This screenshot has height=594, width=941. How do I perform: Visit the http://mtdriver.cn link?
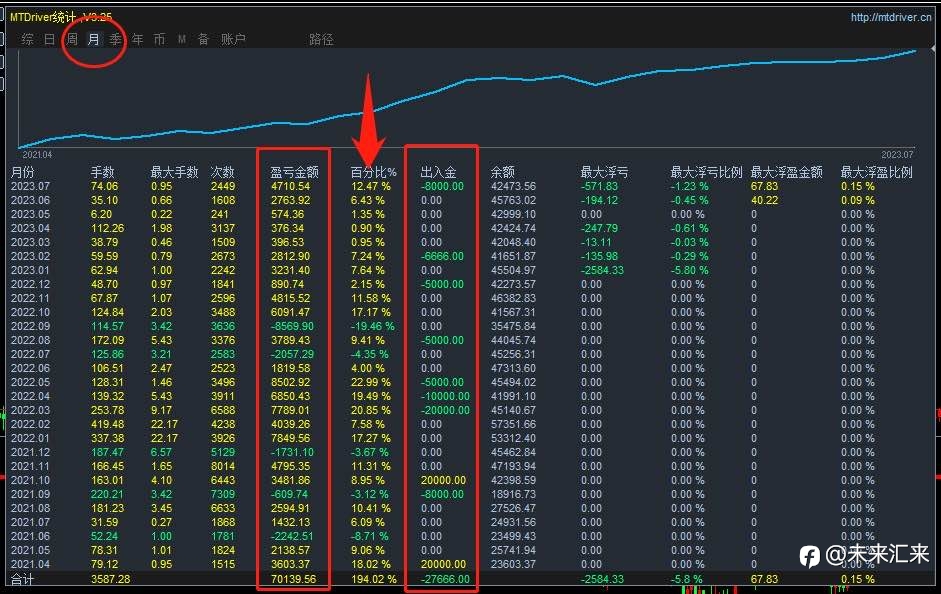[891, 17]
